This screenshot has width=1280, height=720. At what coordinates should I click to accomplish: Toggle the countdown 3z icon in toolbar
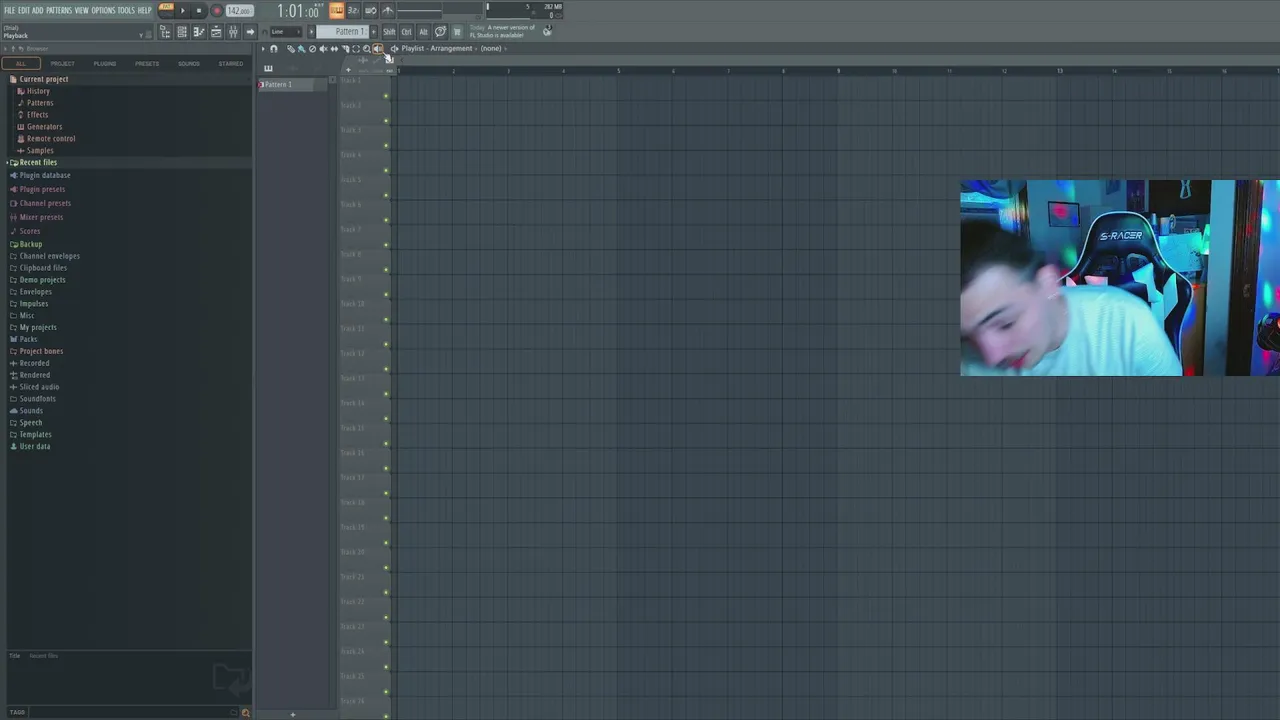tap(353, 10)
